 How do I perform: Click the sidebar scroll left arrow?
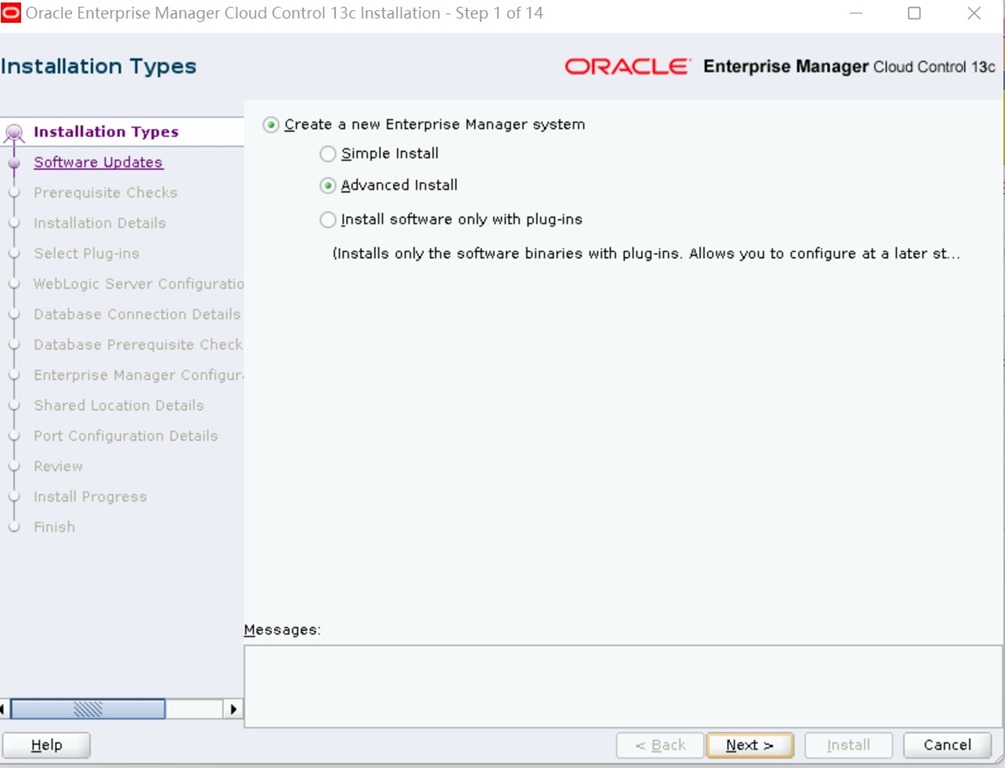(4, 709)
